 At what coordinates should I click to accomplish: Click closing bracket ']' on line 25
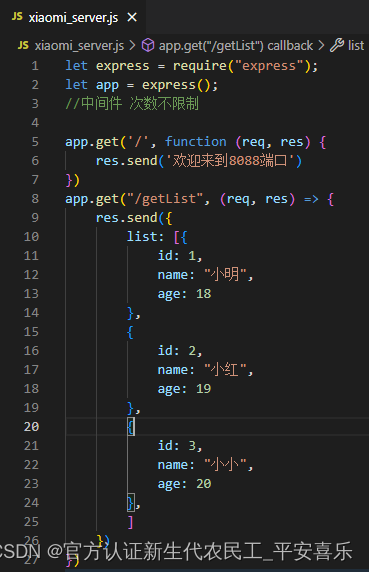point(131,522)
